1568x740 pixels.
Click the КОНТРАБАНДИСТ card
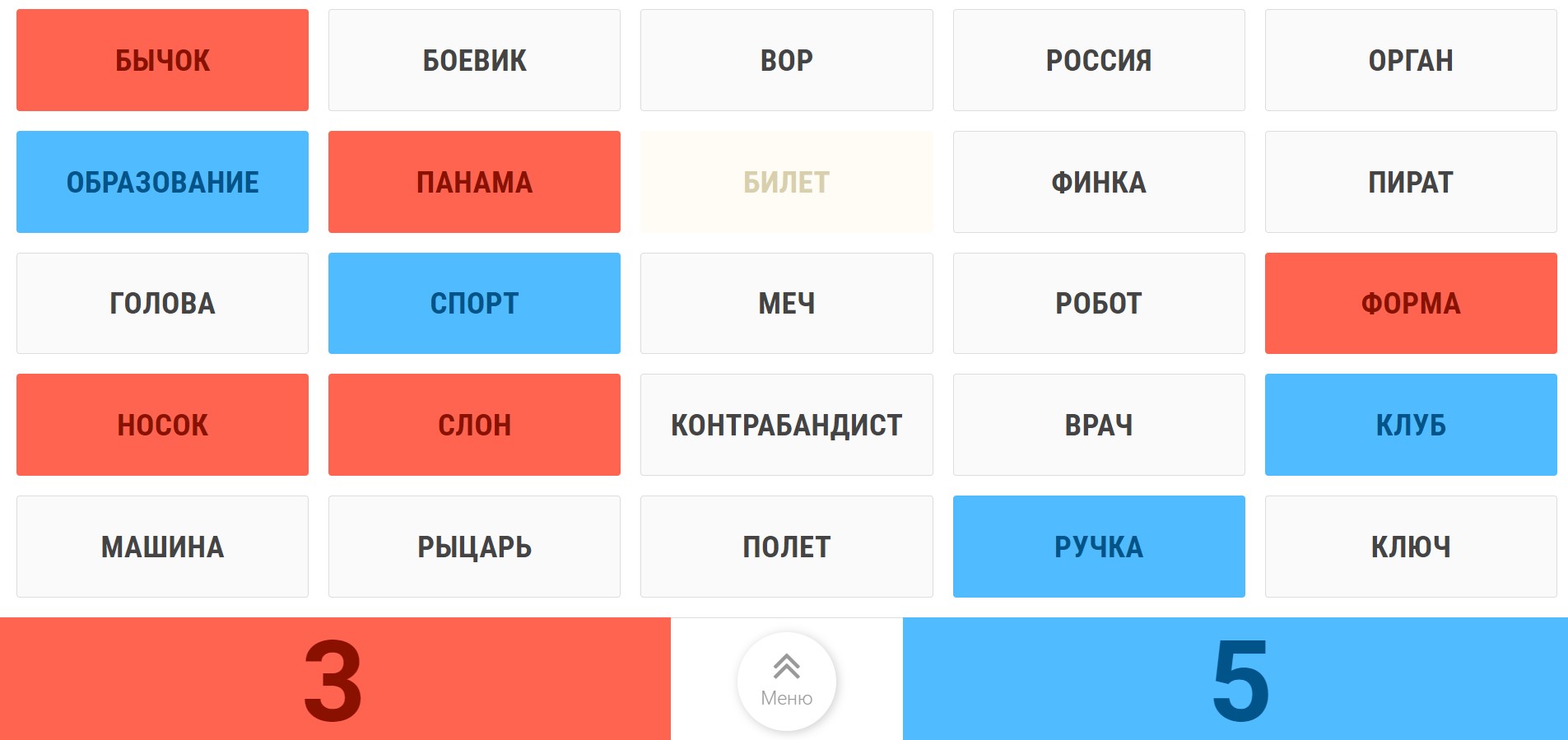(786, 424)
